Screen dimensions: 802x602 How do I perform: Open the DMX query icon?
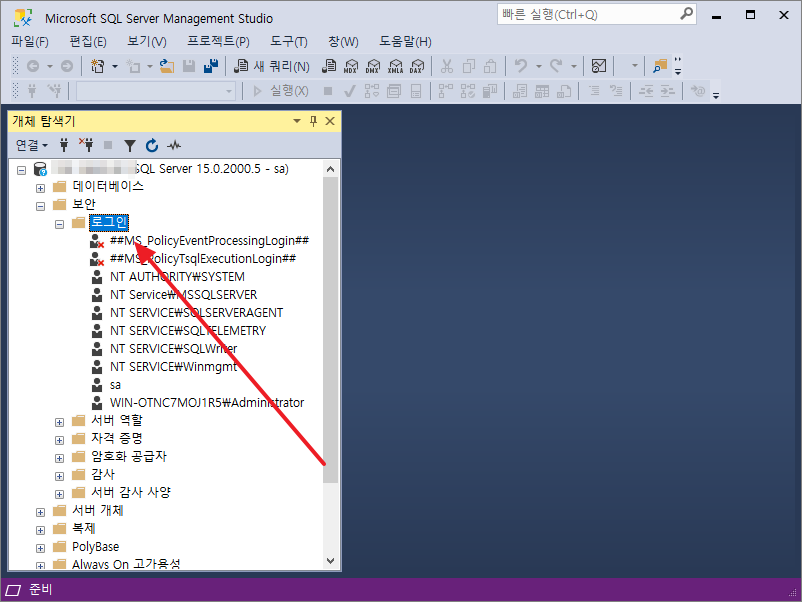pyautogui.click(x=373, y=66)
